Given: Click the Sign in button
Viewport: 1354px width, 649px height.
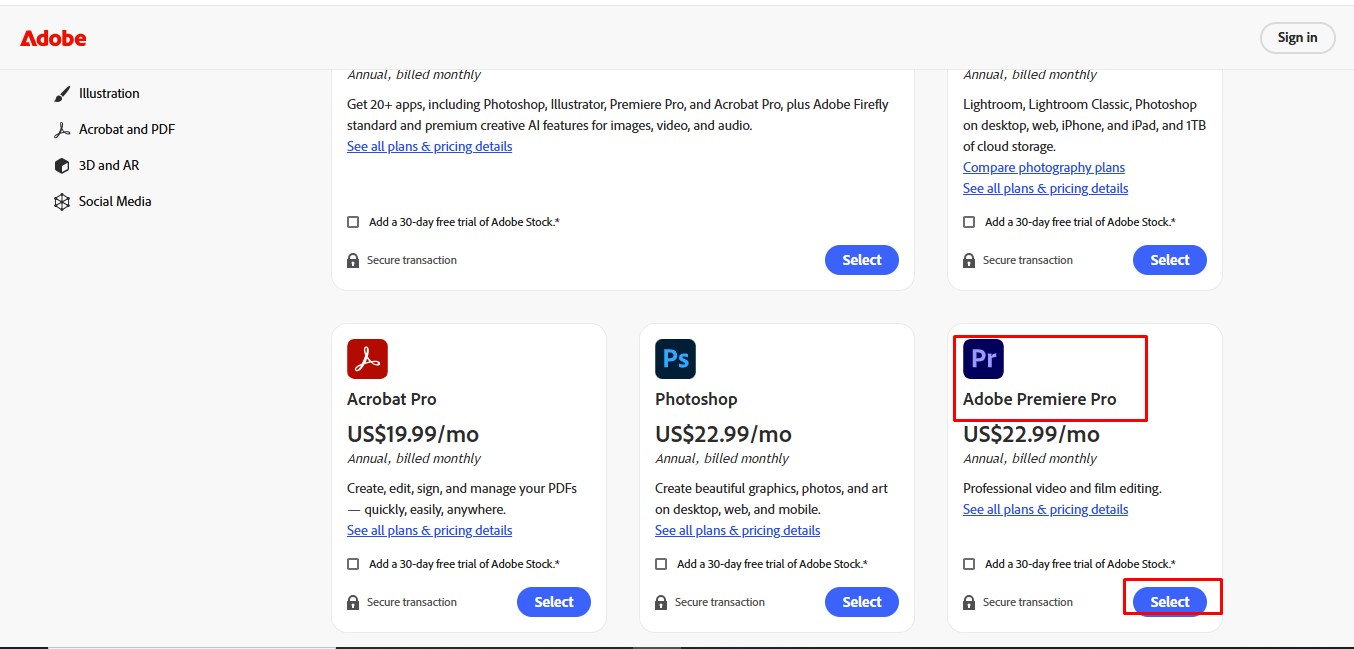Looking at the screenshot, I should 1297,37.
